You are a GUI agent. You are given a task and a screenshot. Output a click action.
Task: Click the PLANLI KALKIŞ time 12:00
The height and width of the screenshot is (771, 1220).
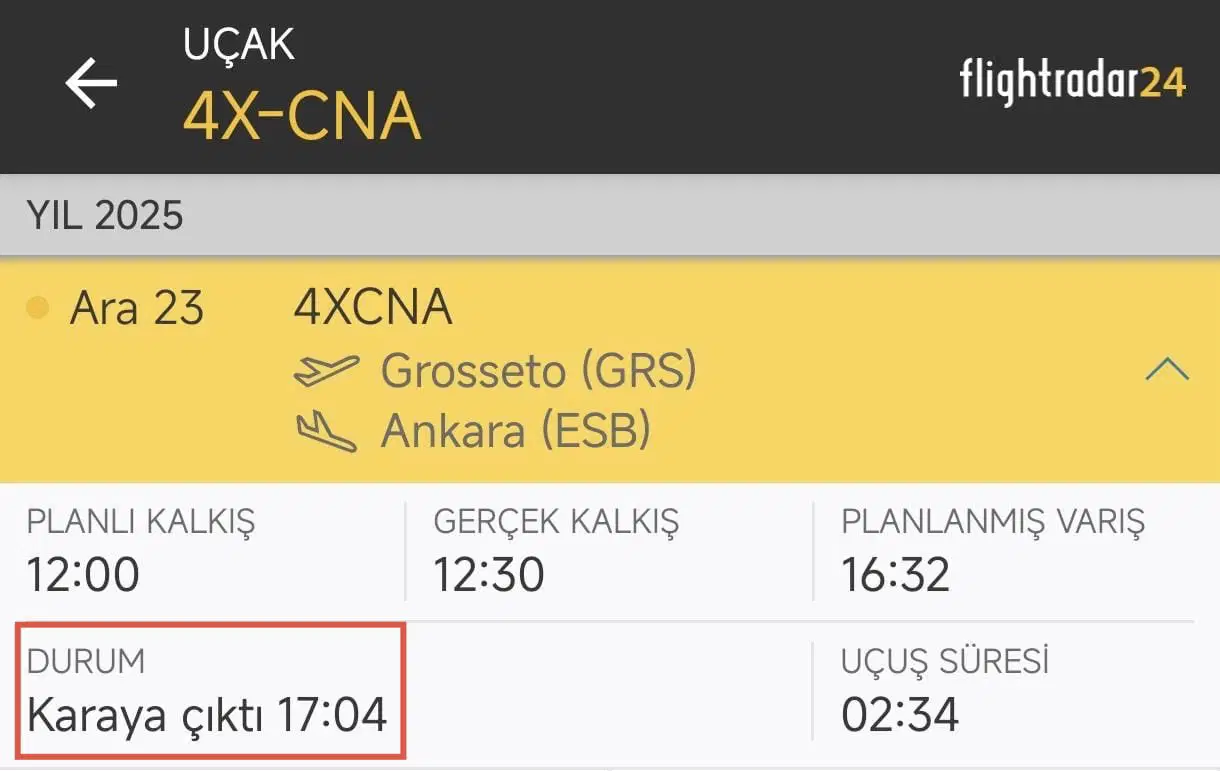pyautogui.click(x=83, y=575)
